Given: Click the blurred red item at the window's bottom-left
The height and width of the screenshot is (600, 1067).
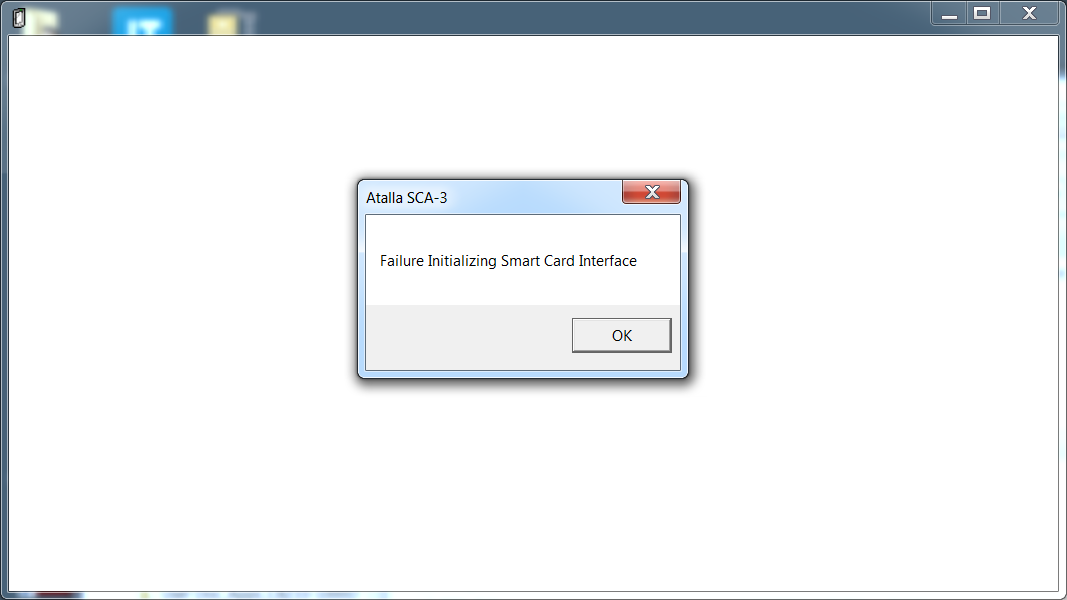Looking at the screenshot, I should point(58,595).
